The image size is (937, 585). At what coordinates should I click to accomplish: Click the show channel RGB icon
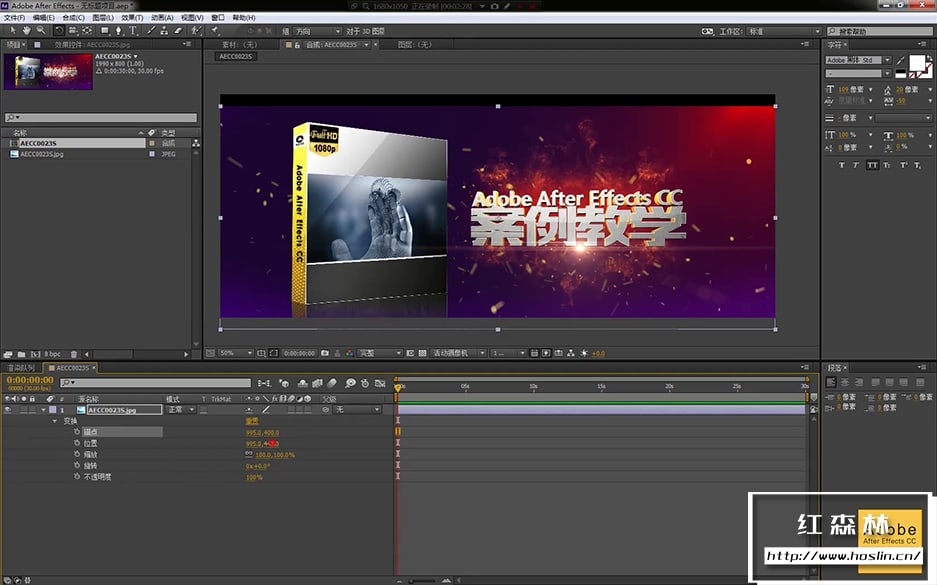[x=350, y=353]
